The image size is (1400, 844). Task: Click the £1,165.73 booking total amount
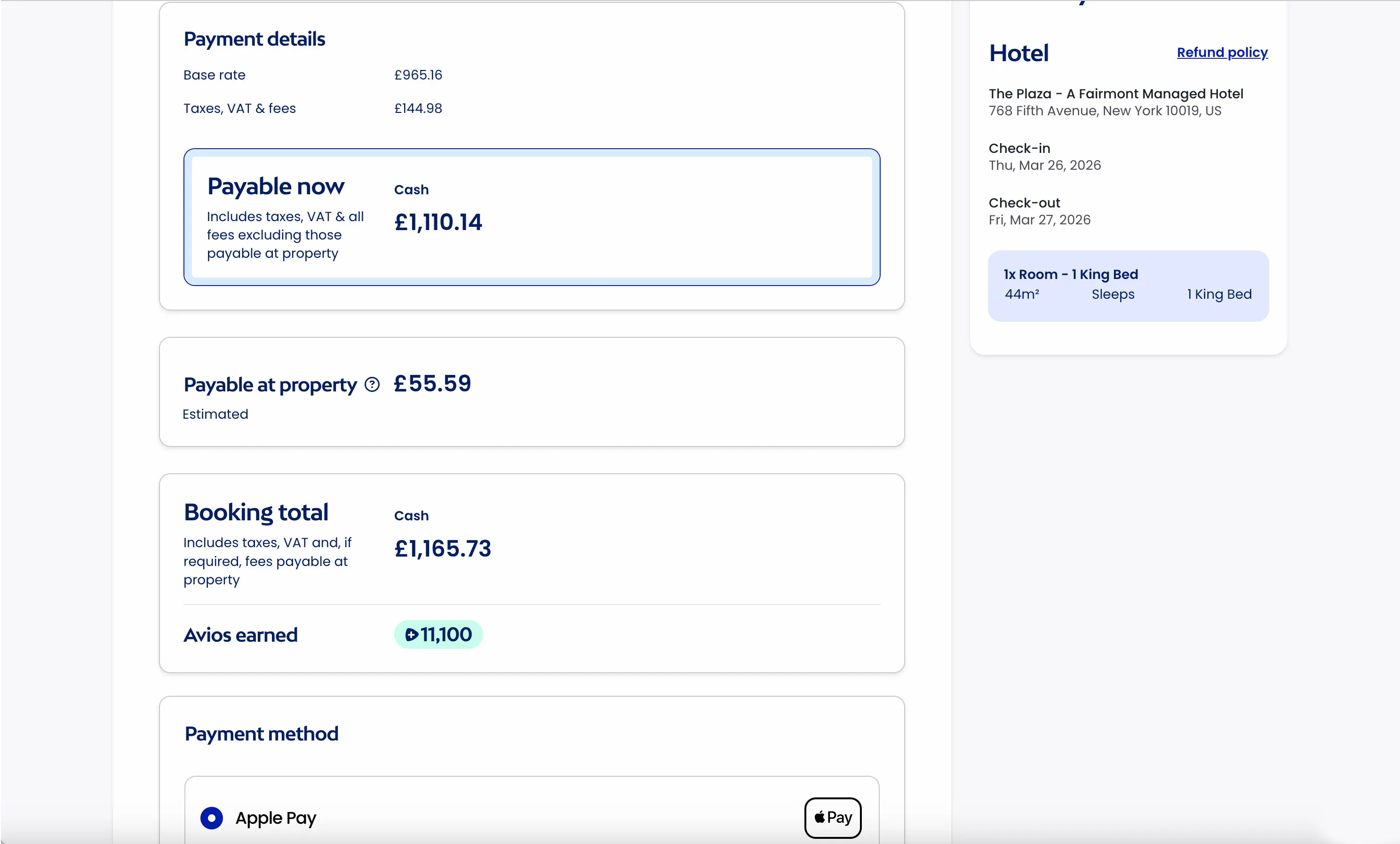(x=443, y=549)
